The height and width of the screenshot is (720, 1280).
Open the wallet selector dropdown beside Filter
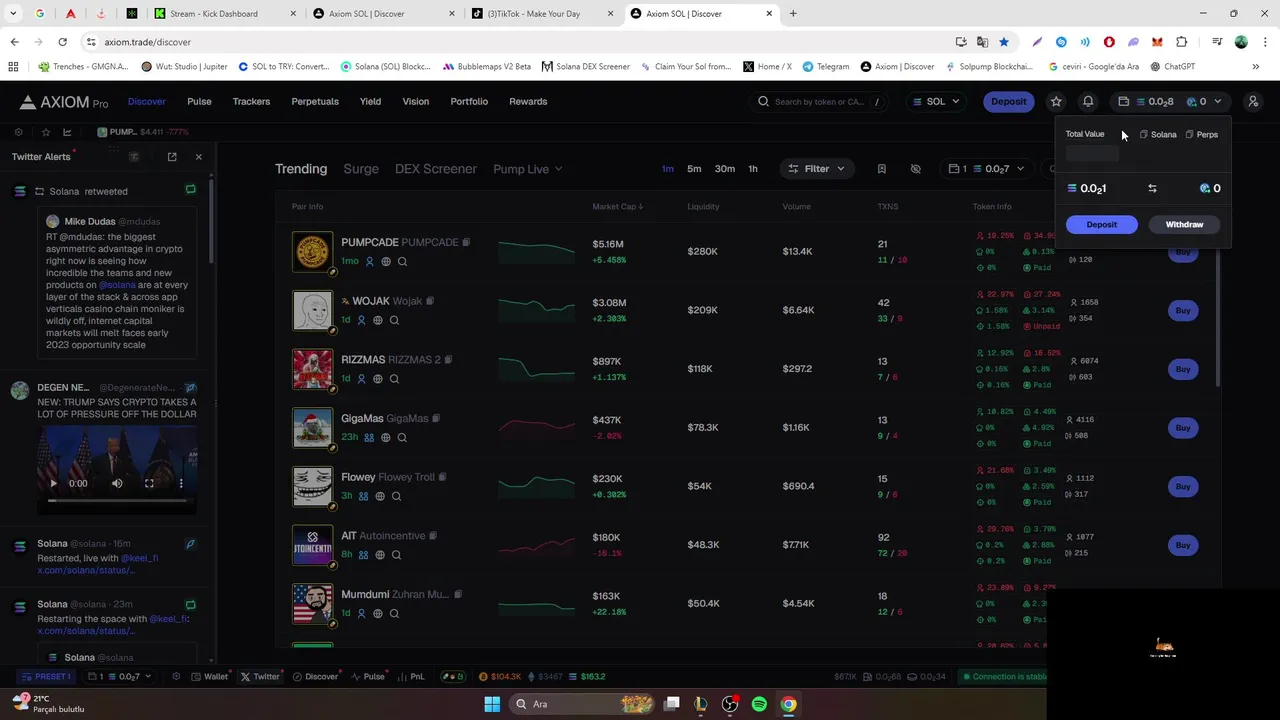pyautogui.click(x=987, y=169)
